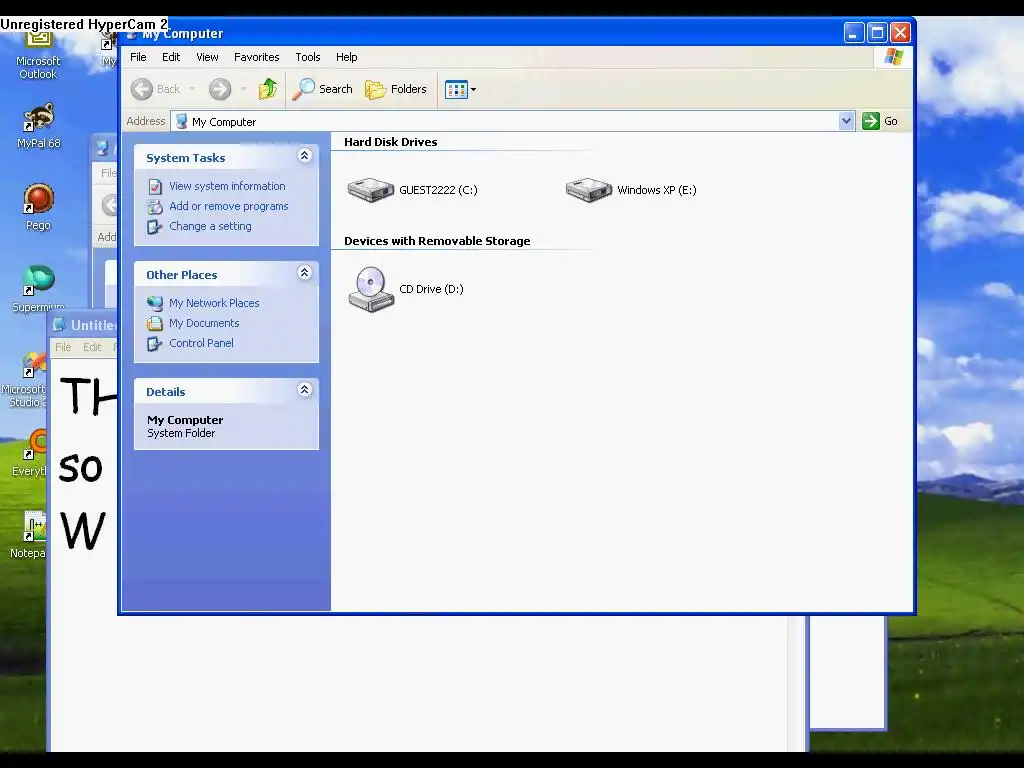Click the Address bar field
The image size is (1024, 768).
pos(513,121)
